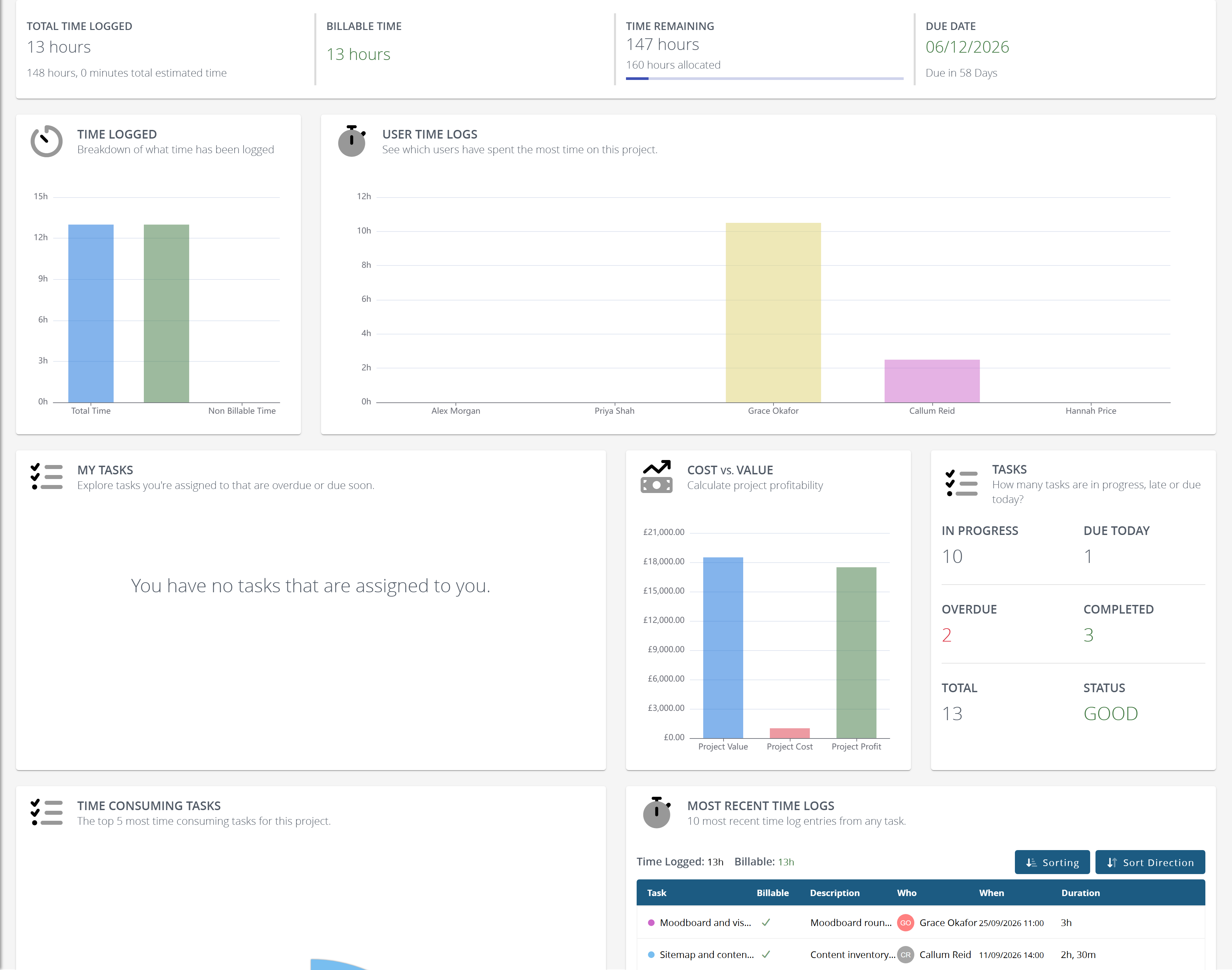Open the 'Moodboard and vis...' task link

705,923
